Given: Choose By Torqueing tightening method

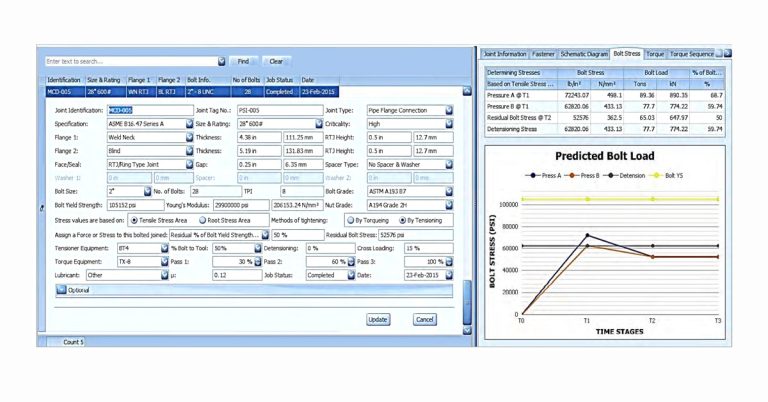Looking at the screenshot, I should click(x=351, y=220).
